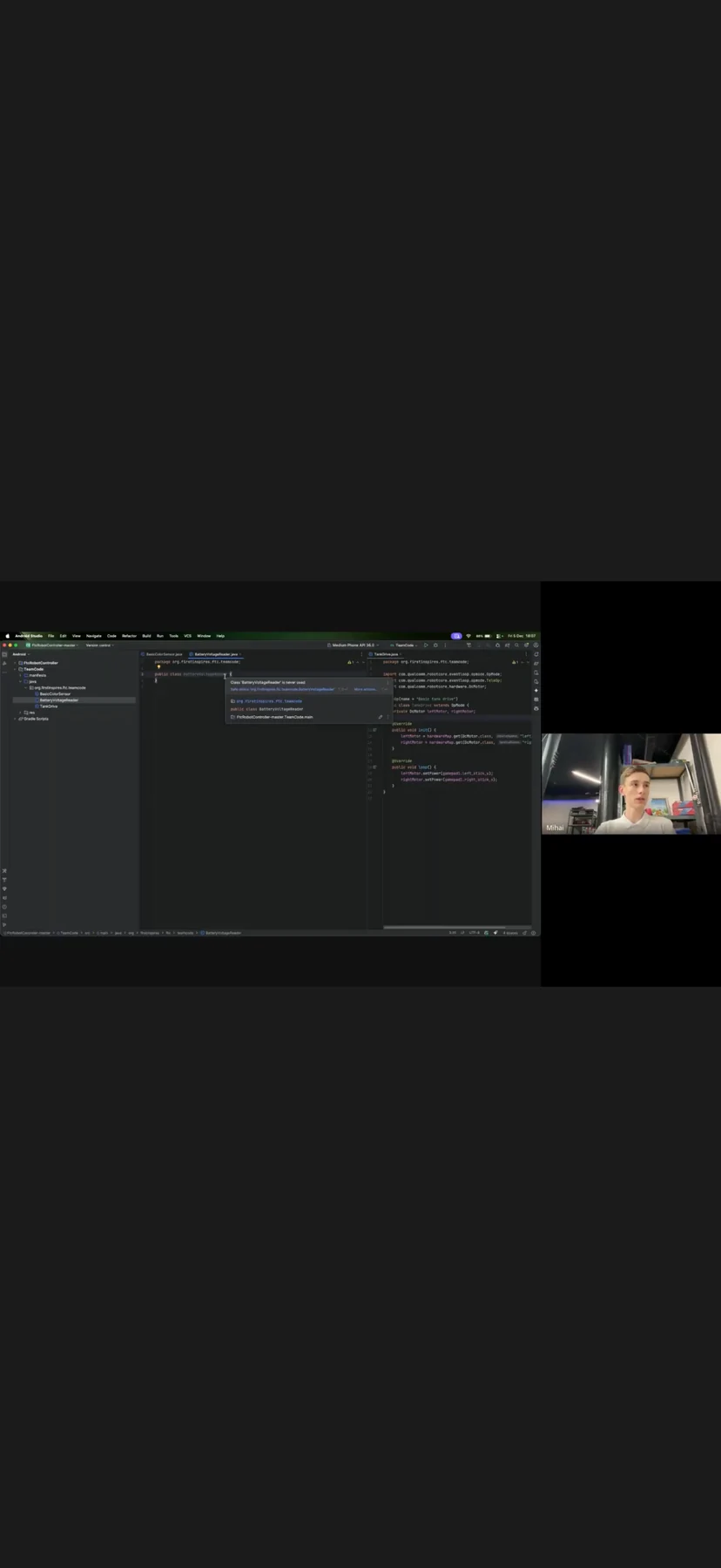The width and height of the screenshot is (721, 1568).
Task: Click the Safe delete quick-fix link
Action: click(282, 689)
